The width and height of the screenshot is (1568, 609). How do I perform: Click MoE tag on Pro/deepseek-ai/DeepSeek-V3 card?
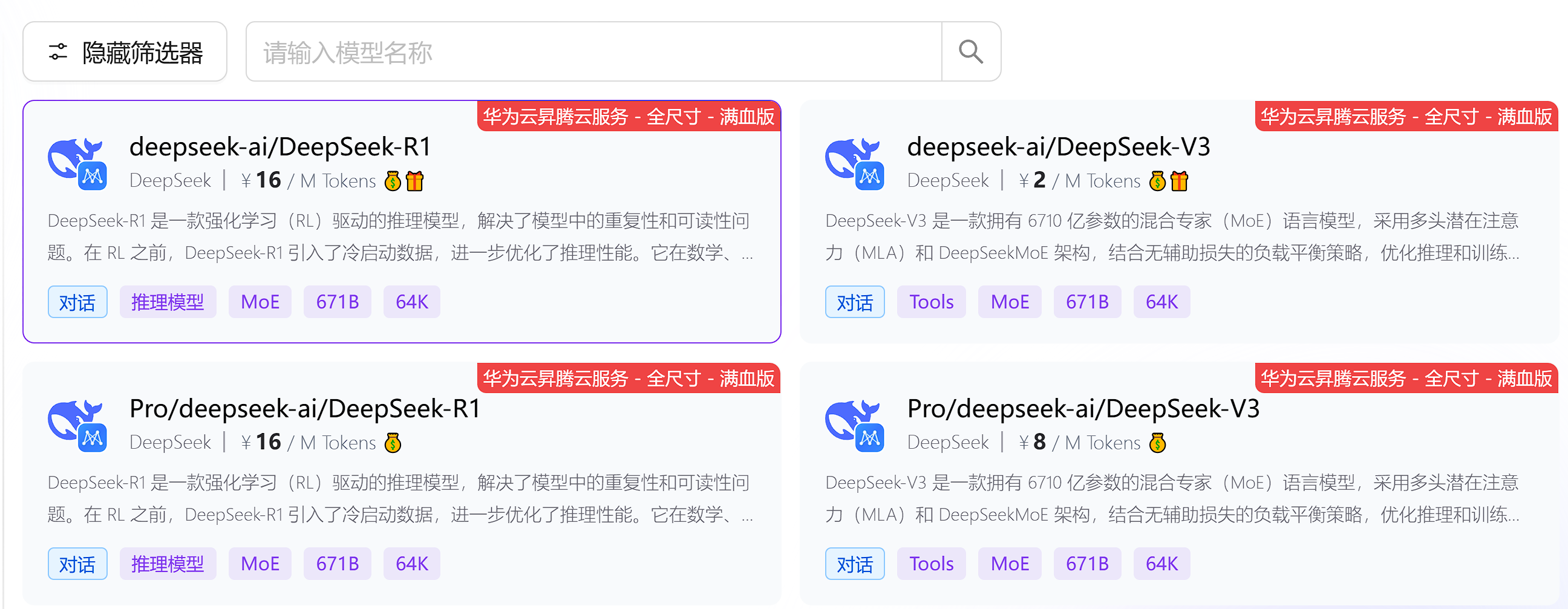[x=1010, y=564]
